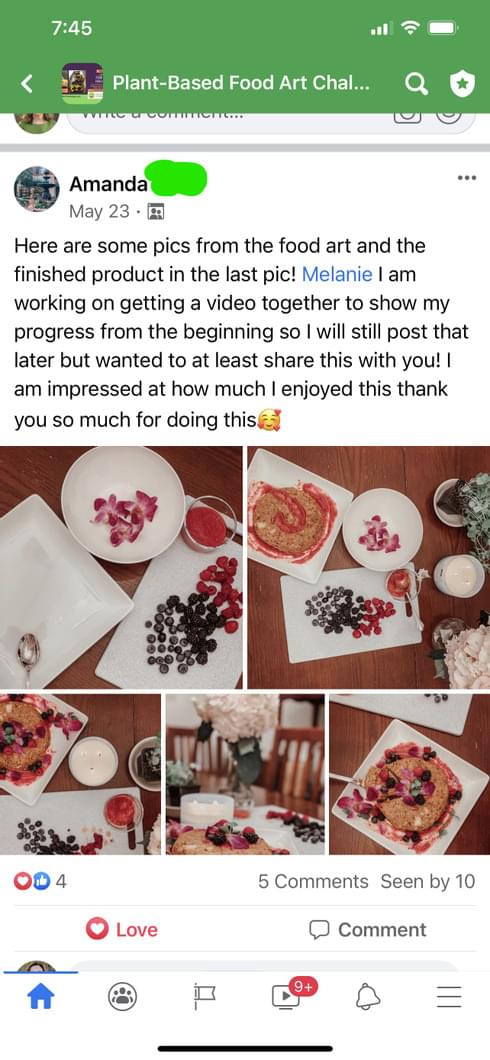The image size is (490, 1060).
Task: Open the hamburger menu tab
Action: click(x=449, y=996)
